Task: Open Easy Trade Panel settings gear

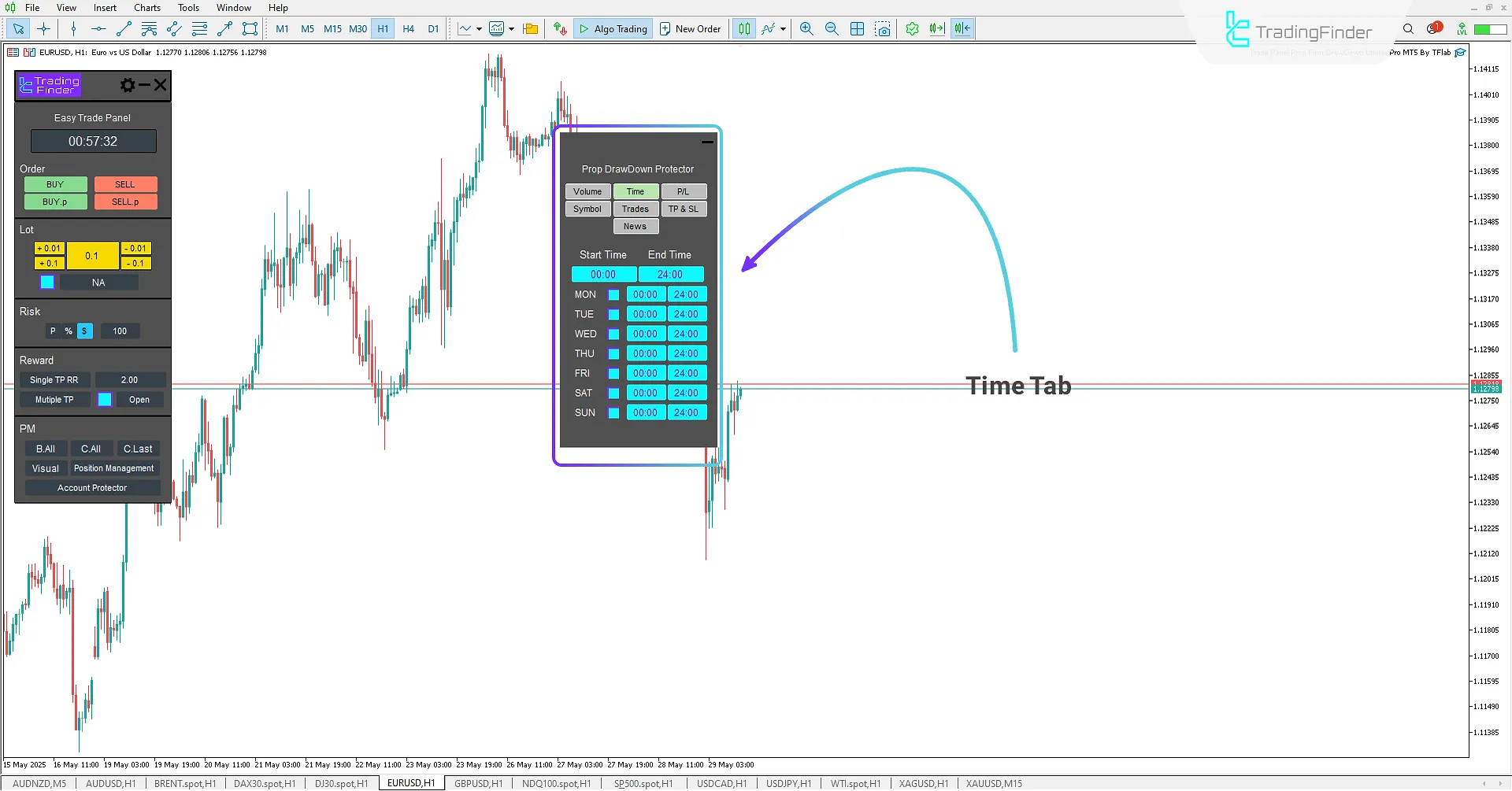Action: pos(127,85)
